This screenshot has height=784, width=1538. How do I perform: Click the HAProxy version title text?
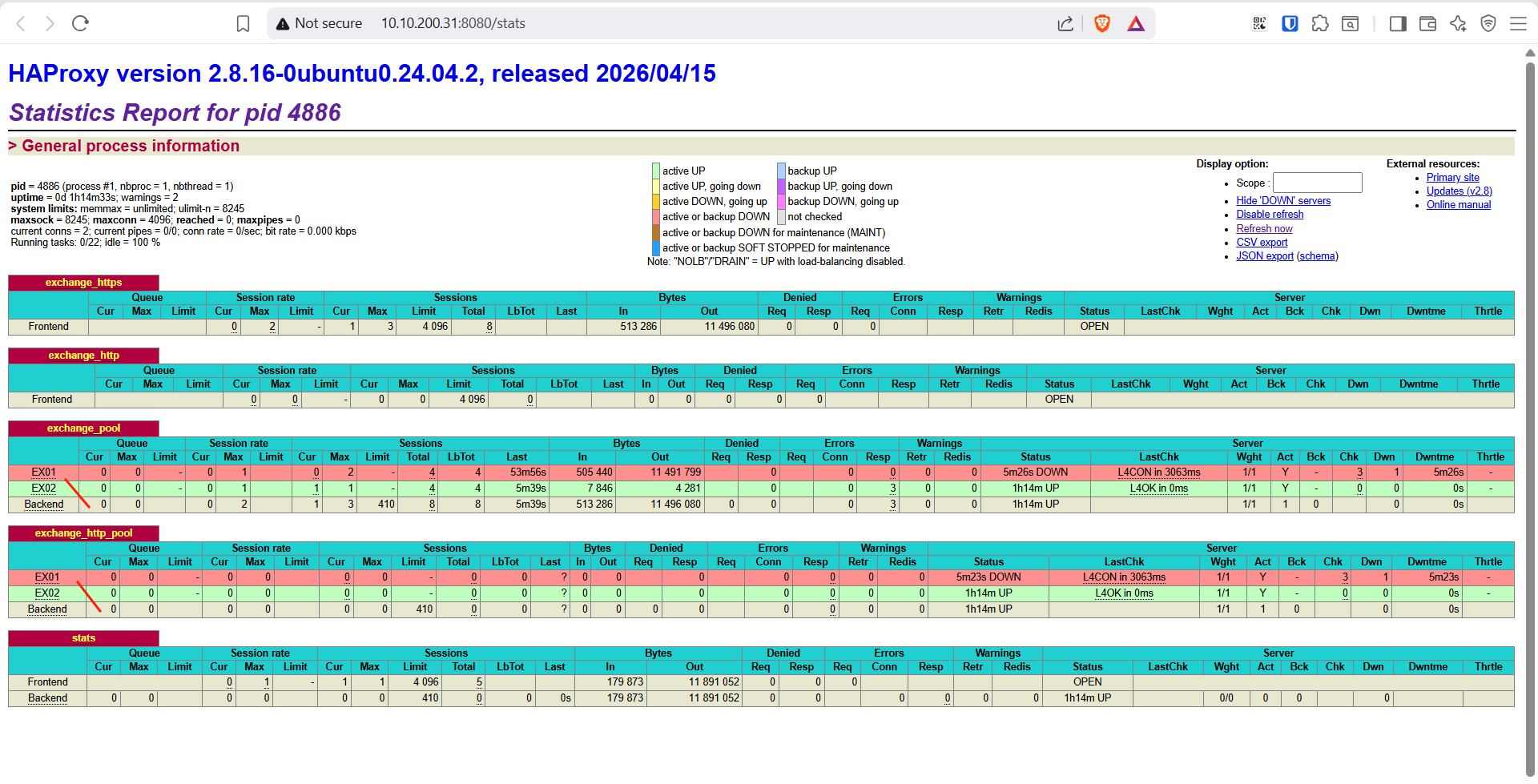coord(362,74)
